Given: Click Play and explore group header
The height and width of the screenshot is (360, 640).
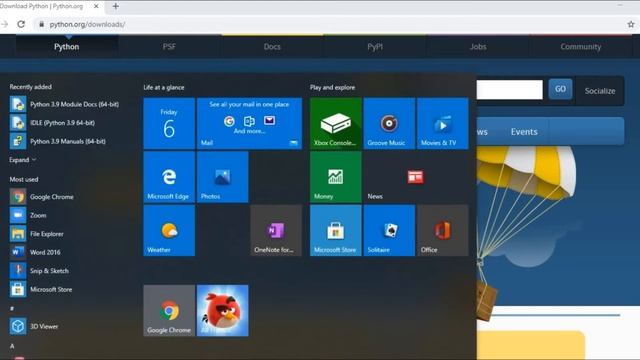Looking at the screenshot, I should point(332,87).
